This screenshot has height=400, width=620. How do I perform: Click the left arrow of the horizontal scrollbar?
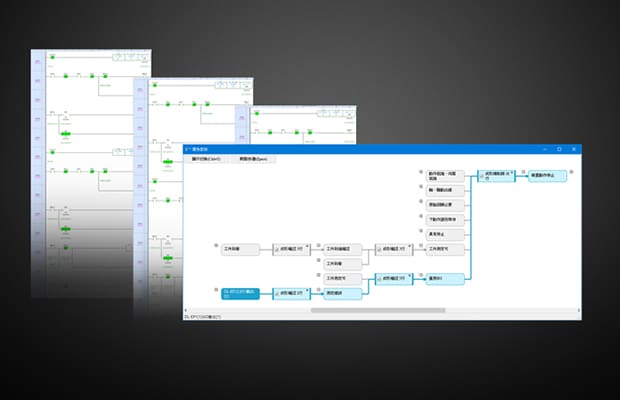(186, 310)
